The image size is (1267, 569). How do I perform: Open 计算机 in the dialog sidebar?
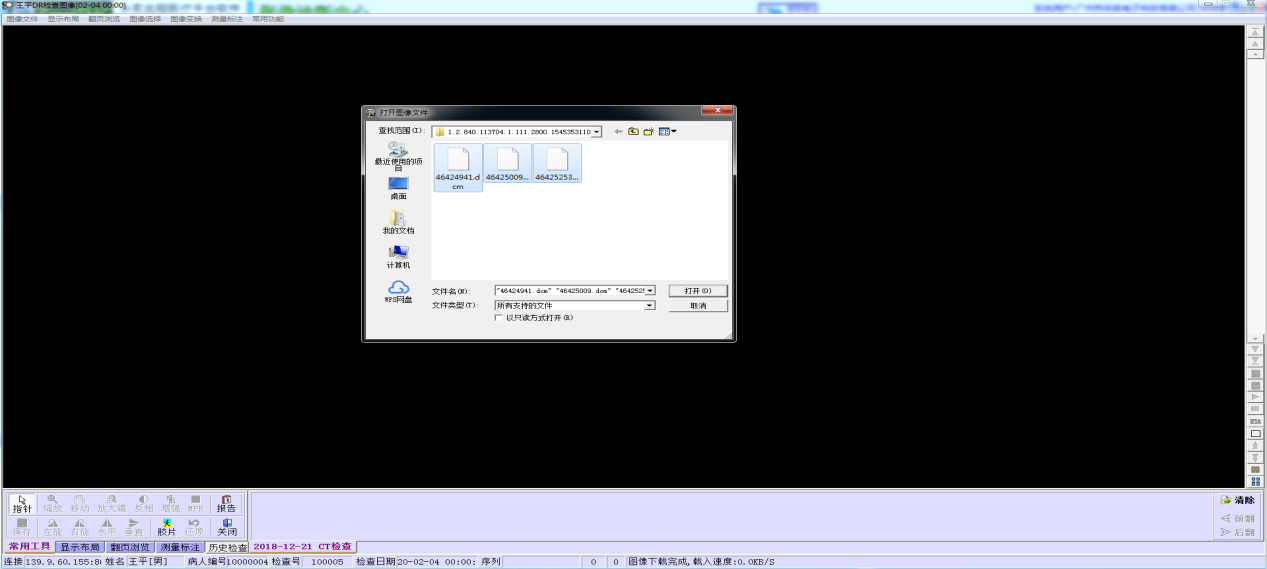click(x=398, y=257)
